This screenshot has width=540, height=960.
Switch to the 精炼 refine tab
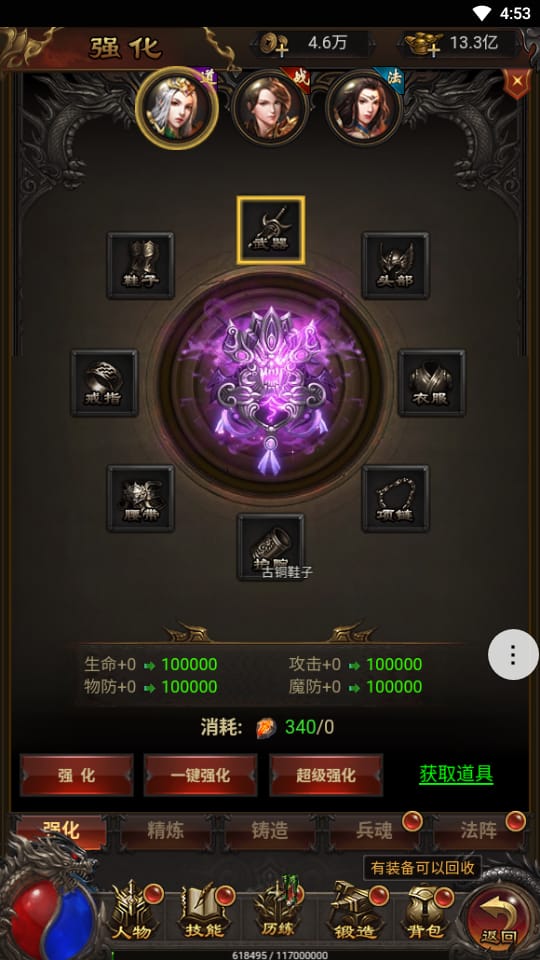[165, 831]
